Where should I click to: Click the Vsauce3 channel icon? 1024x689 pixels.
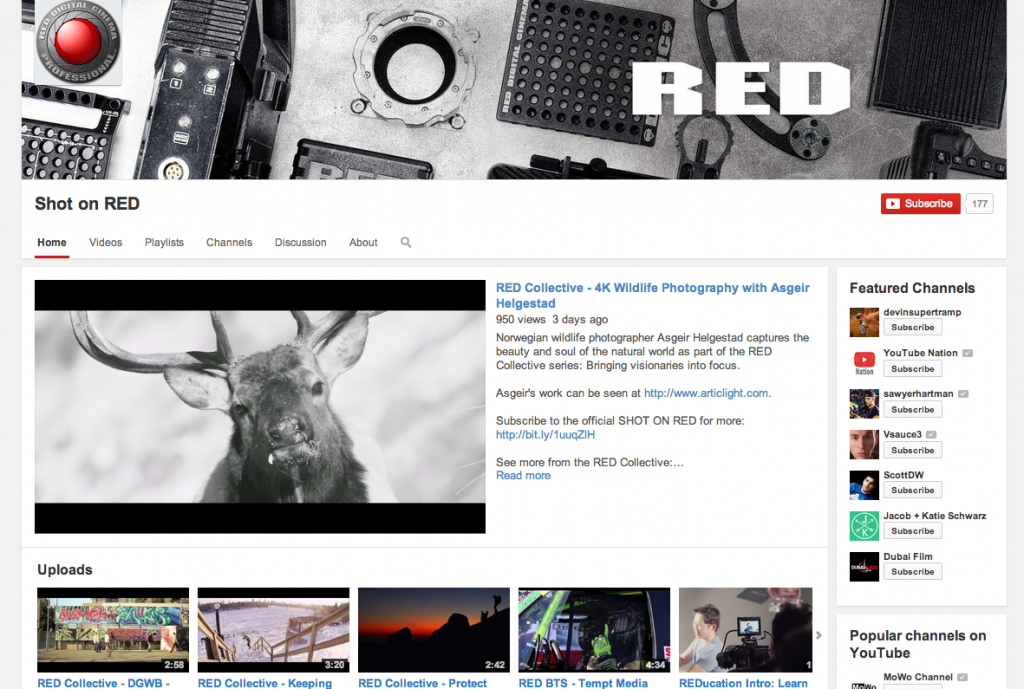863,444
